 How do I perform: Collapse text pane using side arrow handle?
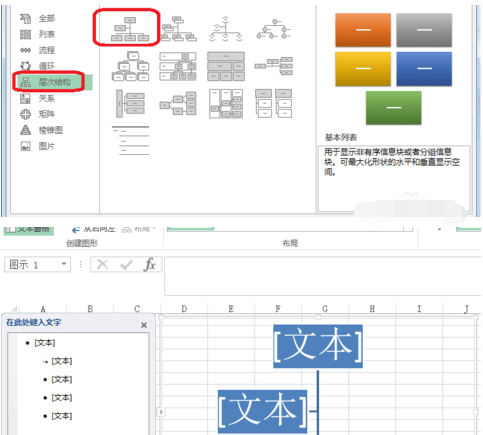[161, 412]
